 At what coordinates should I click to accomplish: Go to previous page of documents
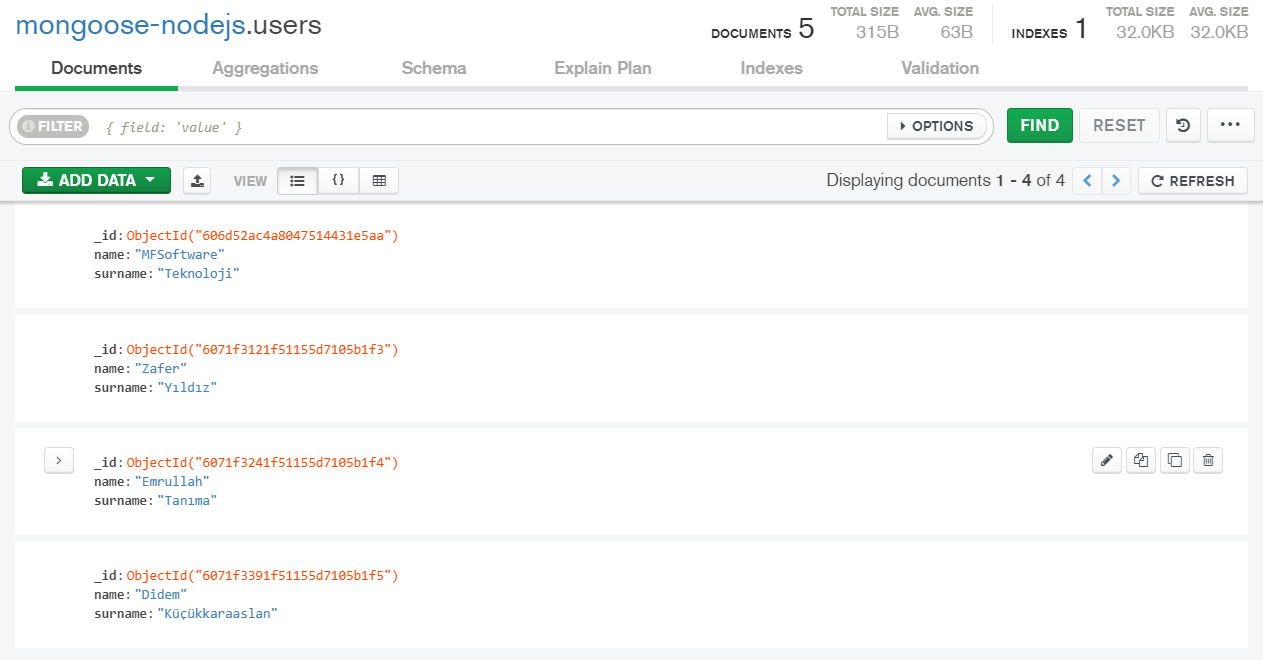1087,181
